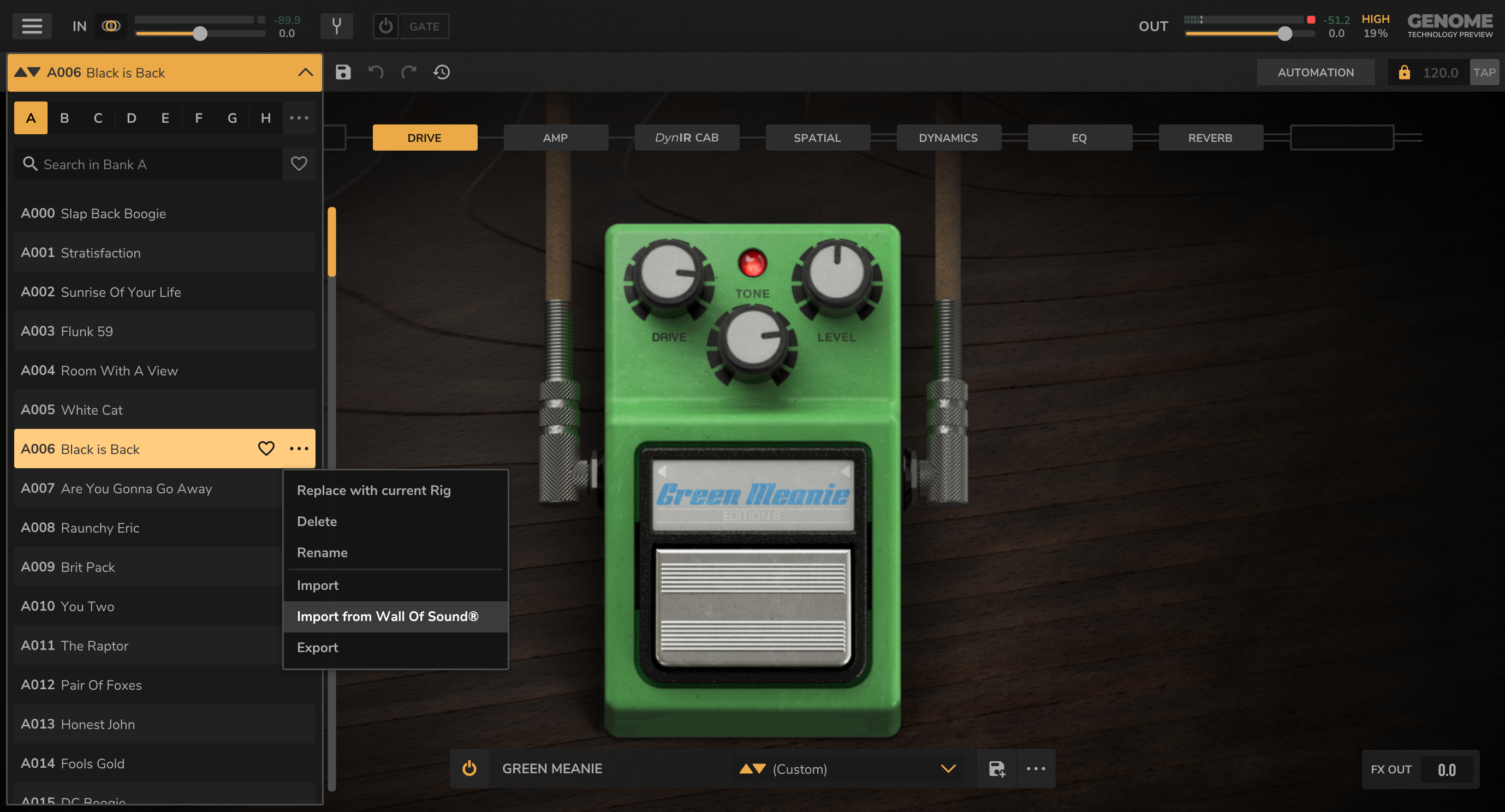1505x812 pixels.
Task: Load preset A001 Stratisfaction
Action: pos(165,252)
